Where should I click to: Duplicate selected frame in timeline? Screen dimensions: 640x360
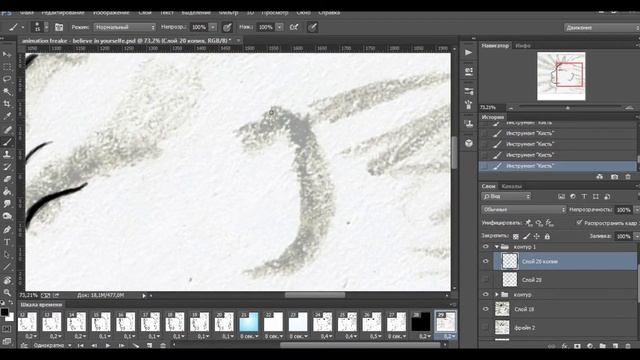[x=149, y=345]
